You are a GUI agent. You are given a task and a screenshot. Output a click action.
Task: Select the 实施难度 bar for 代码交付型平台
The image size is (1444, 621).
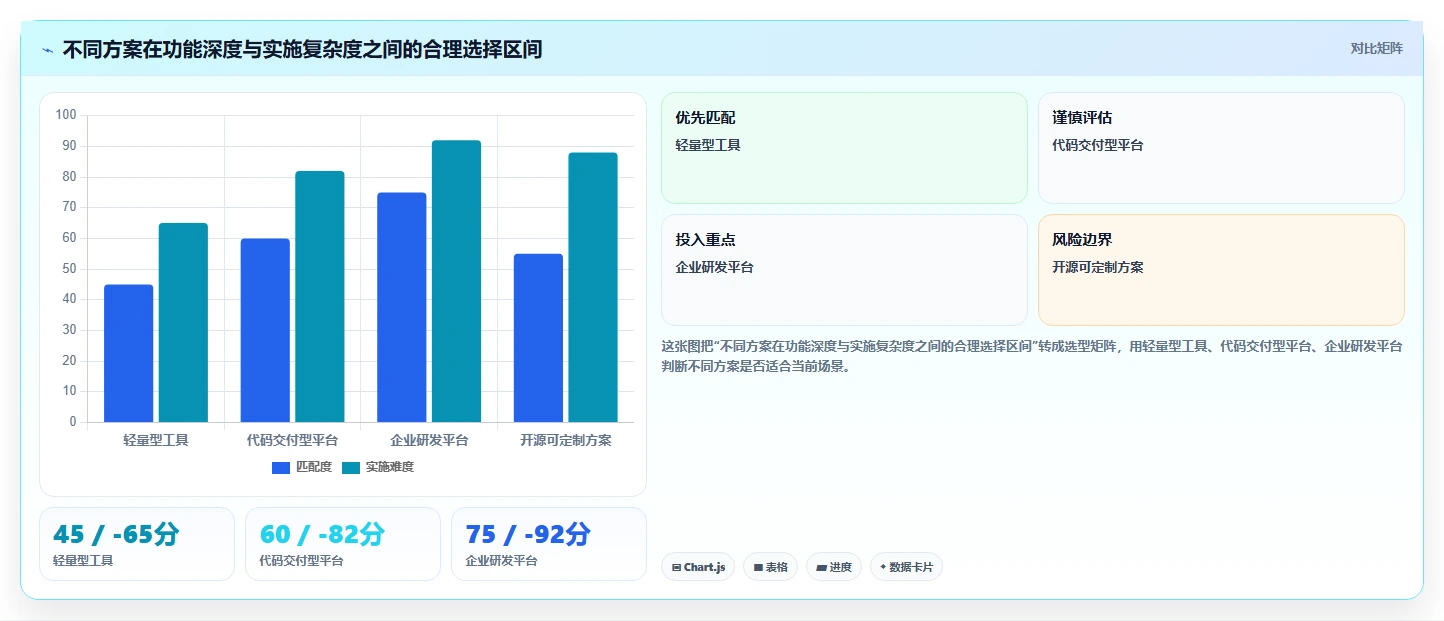[320, 296]
